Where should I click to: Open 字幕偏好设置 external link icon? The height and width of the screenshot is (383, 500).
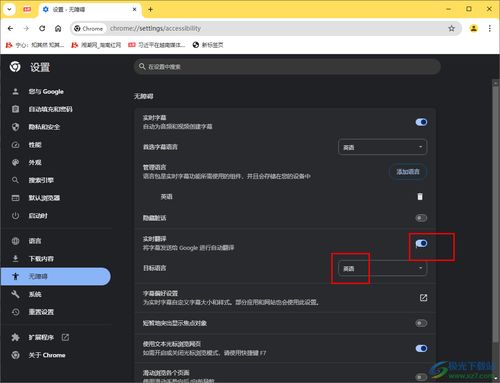423,298
